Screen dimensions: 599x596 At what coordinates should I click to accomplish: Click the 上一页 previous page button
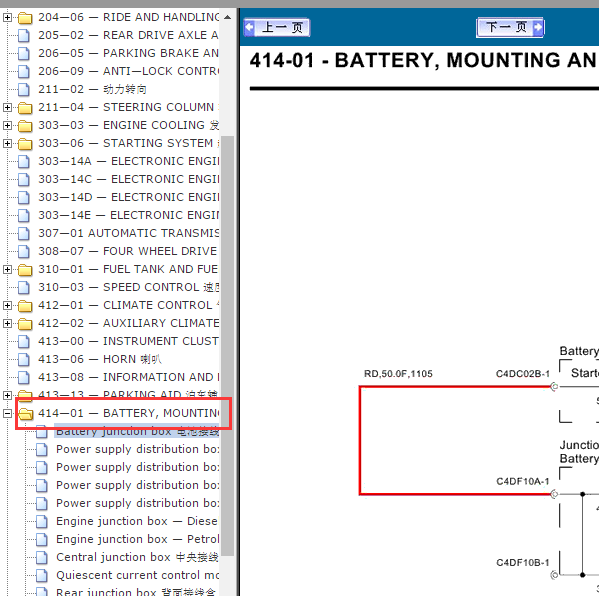[x=277, y=28]
